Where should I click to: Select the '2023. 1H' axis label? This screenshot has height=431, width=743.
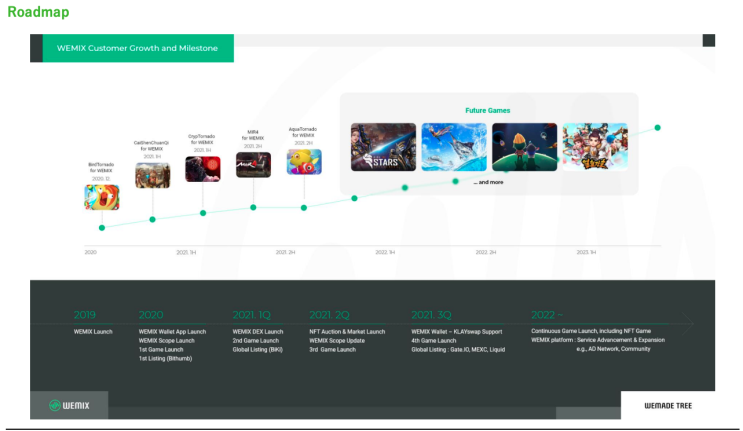[587, 252]
